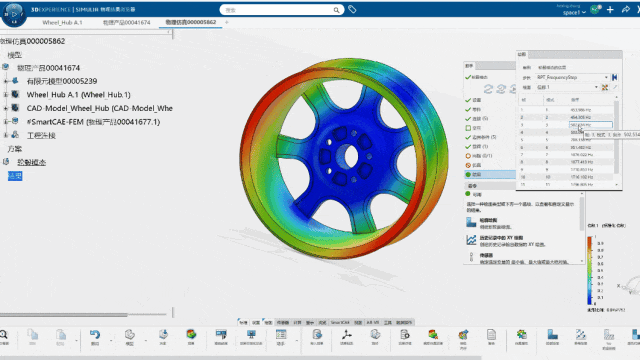The height and width of the screenshot is (360, 640).
Task: Select the mode 8 row at 1077.413 Hz
Action: coord(566,162)
